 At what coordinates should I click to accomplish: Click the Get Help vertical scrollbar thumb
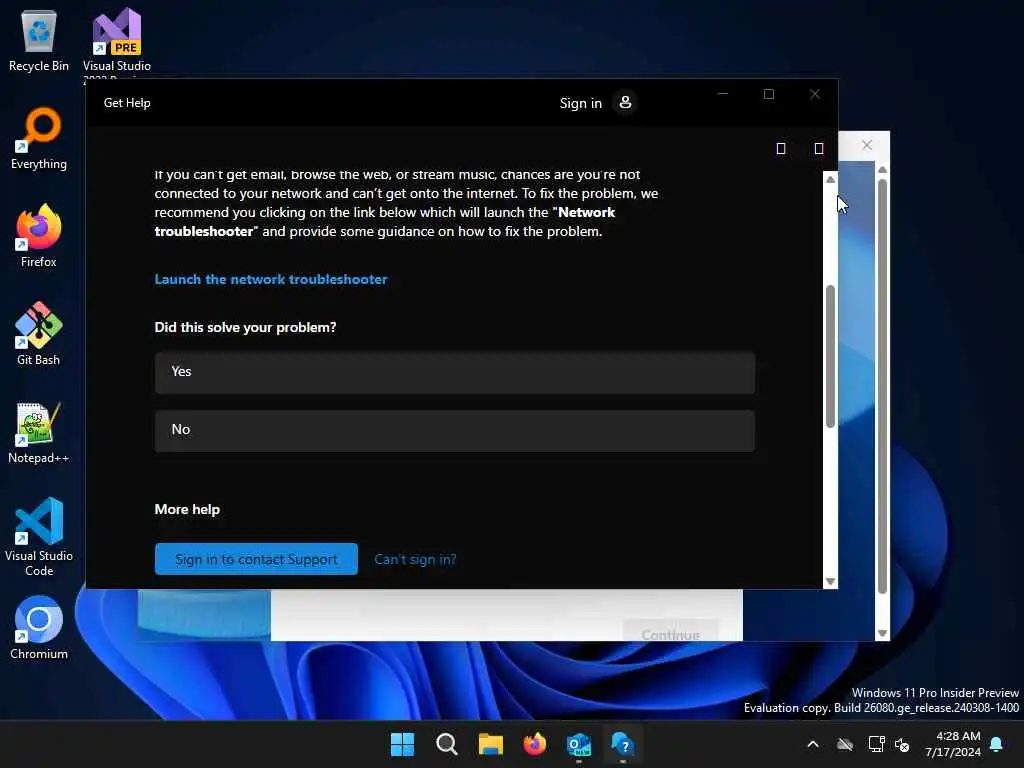[830, 357]
